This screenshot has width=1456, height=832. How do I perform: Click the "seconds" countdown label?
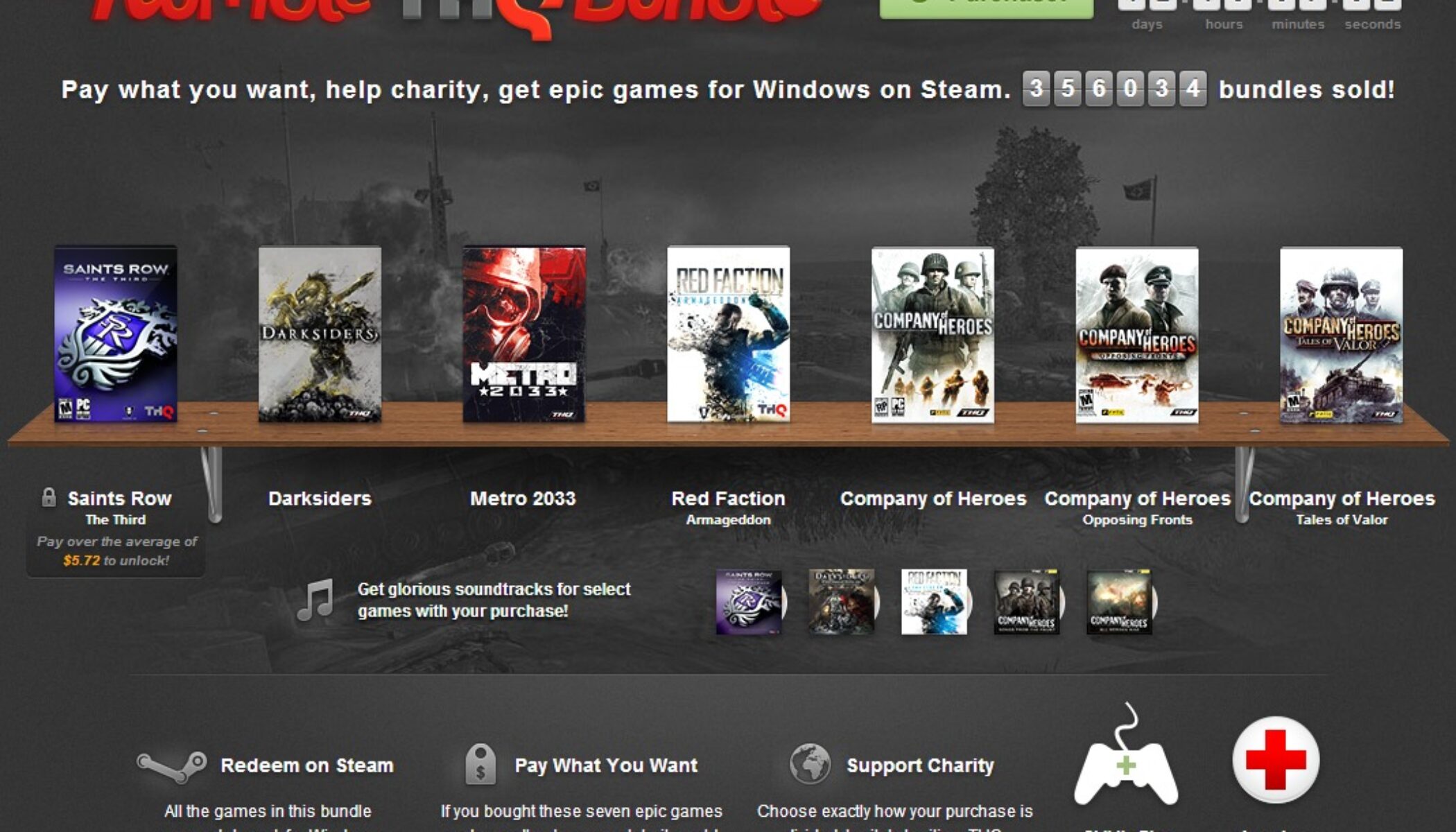pyautogui.click(x=1373, y=24)
